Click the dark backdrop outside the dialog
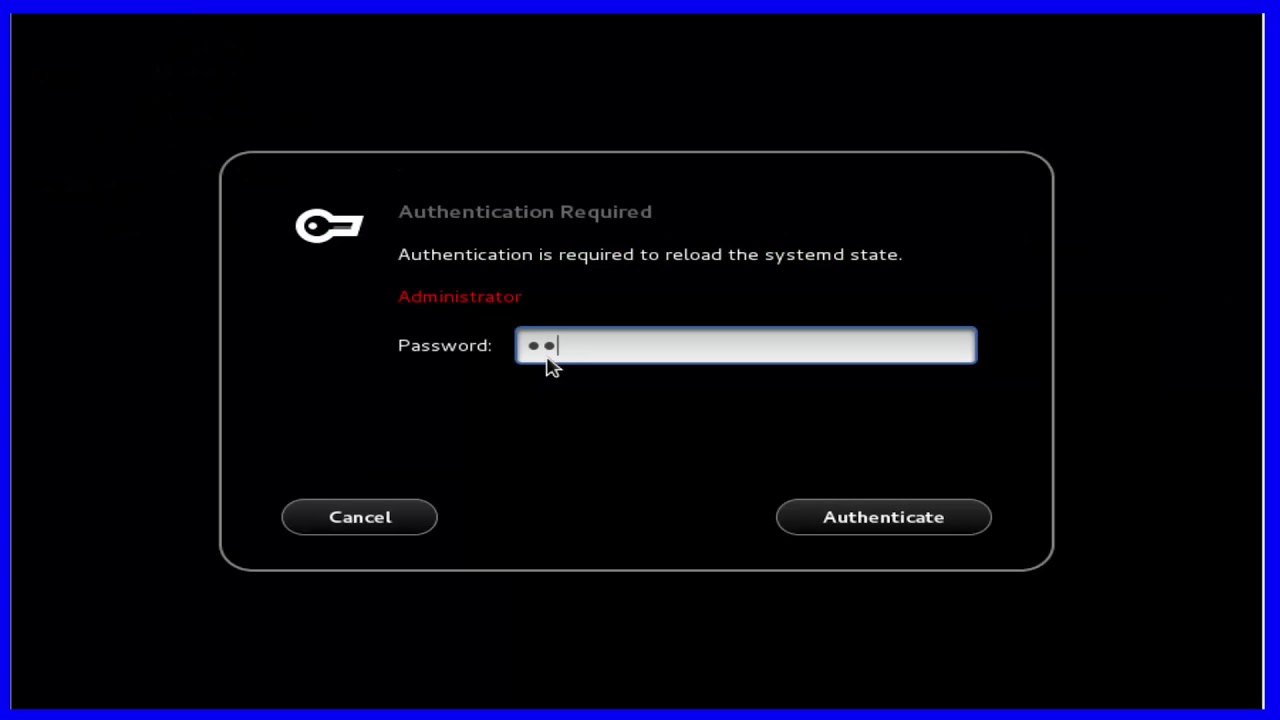The height and width of the screenshot is (720, 1280). [x=1150, y=400]
